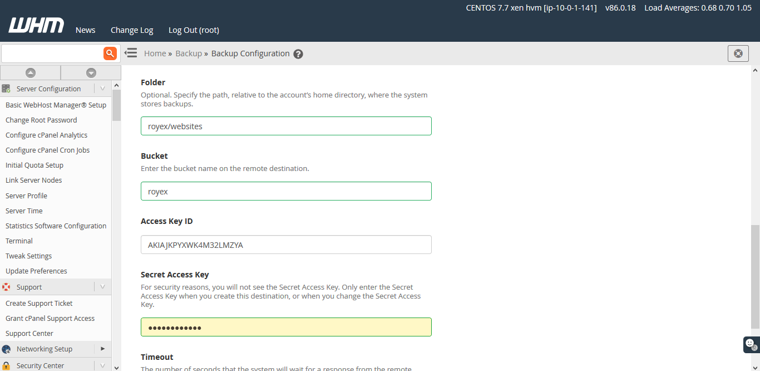Click the Load Averages text
760x371 pixels.
698,8
